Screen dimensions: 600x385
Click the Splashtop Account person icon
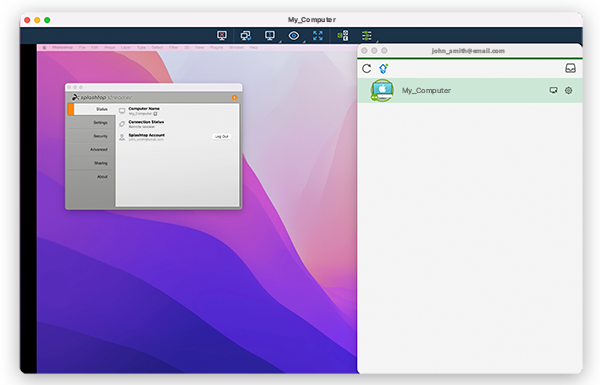[x=122, y=137]
